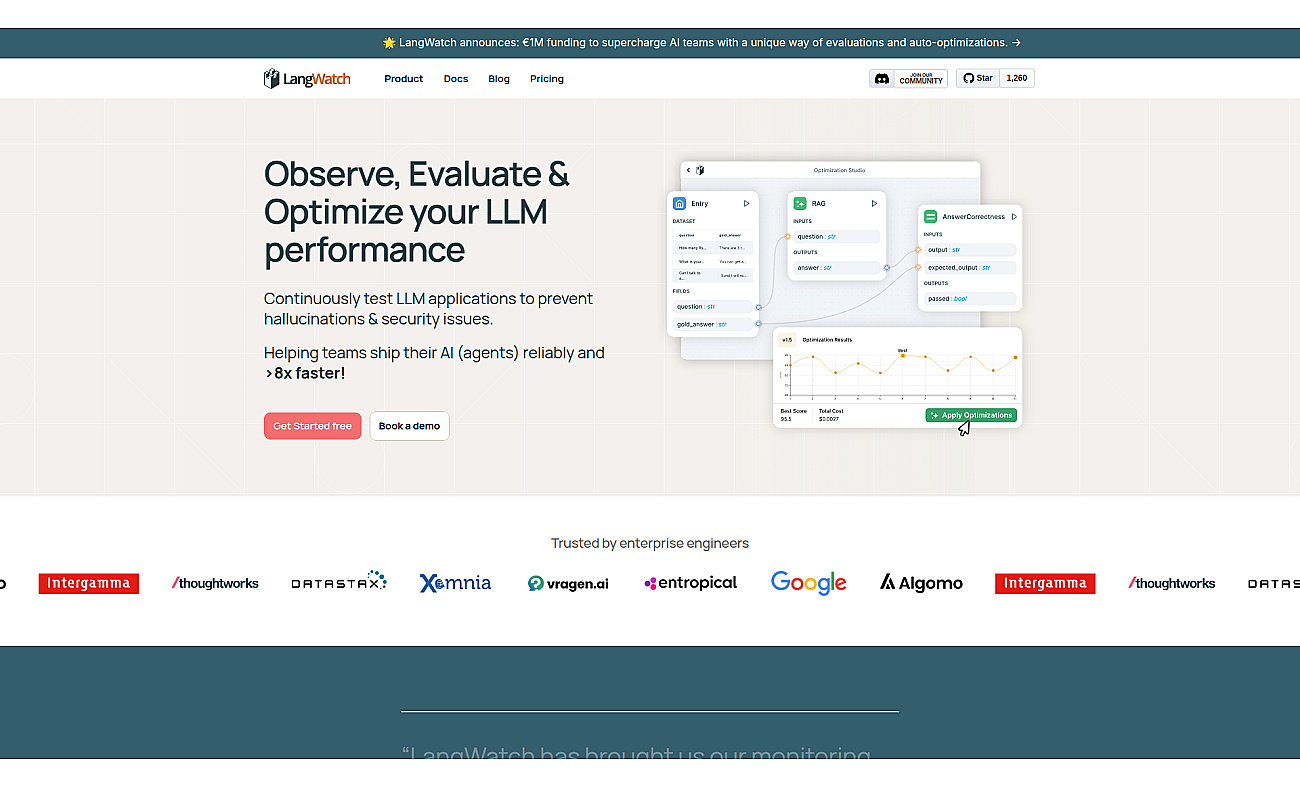
Task: Click the Xomnia logo
Action: click(x=455, y=583)
